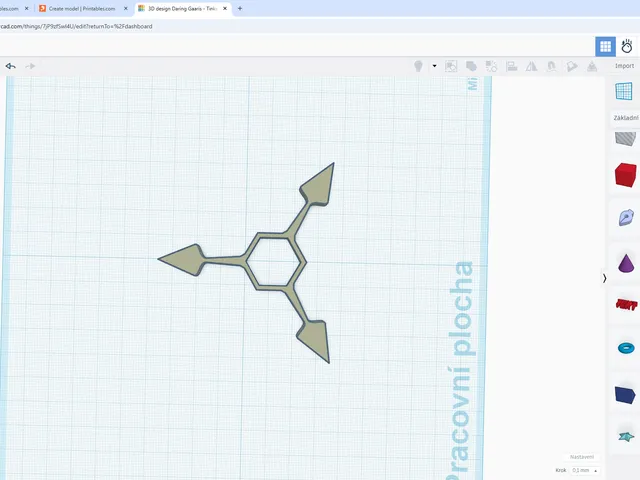Pick the red Text shape

point(627,304)
